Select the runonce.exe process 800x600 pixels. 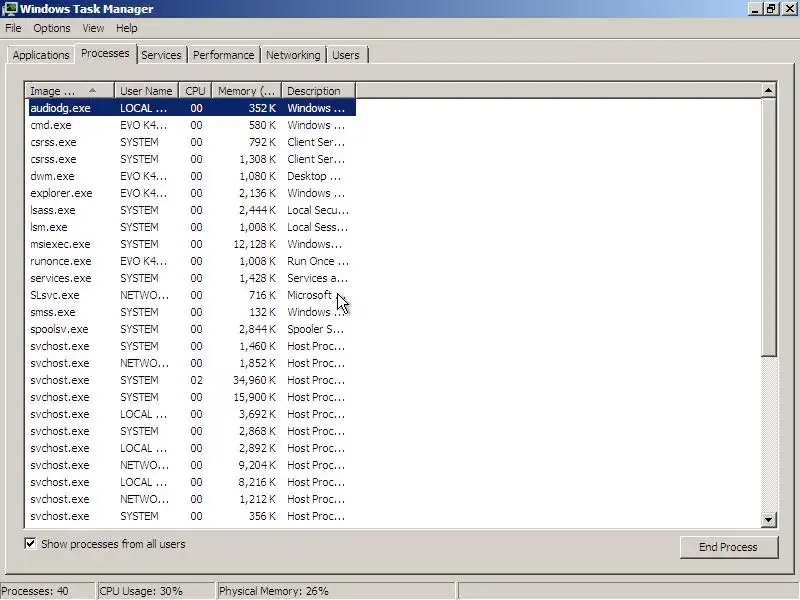tap(192, 261)
